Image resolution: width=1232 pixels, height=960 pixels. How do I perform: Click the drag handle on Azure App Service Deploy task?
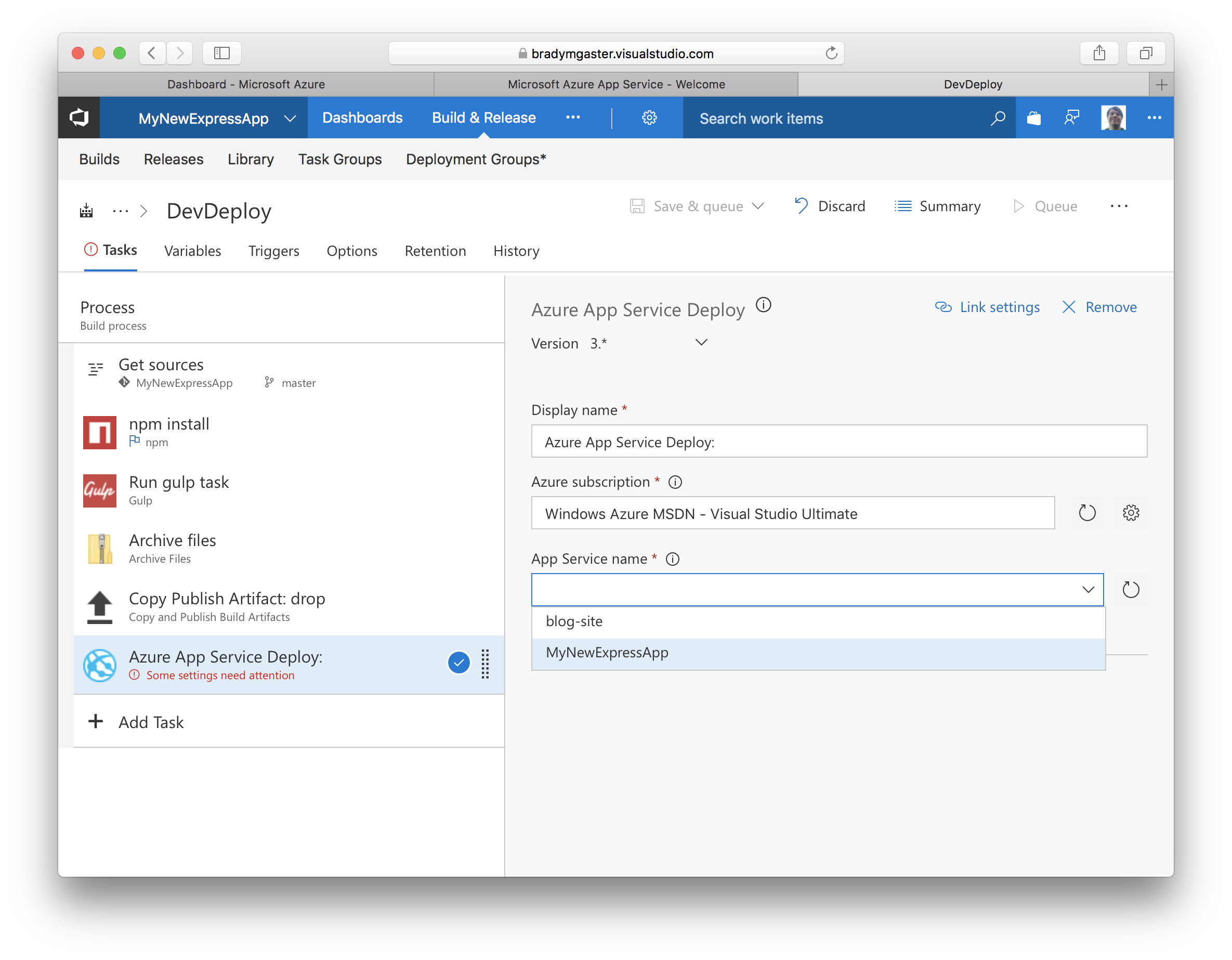point(484,664)
